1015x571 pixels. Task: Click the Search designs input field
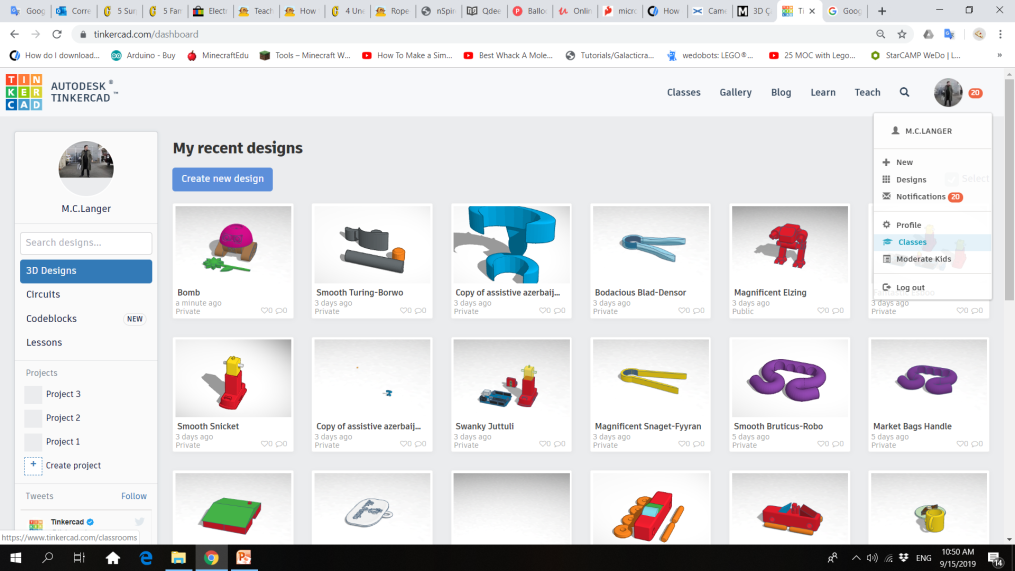tap(86, 243)
